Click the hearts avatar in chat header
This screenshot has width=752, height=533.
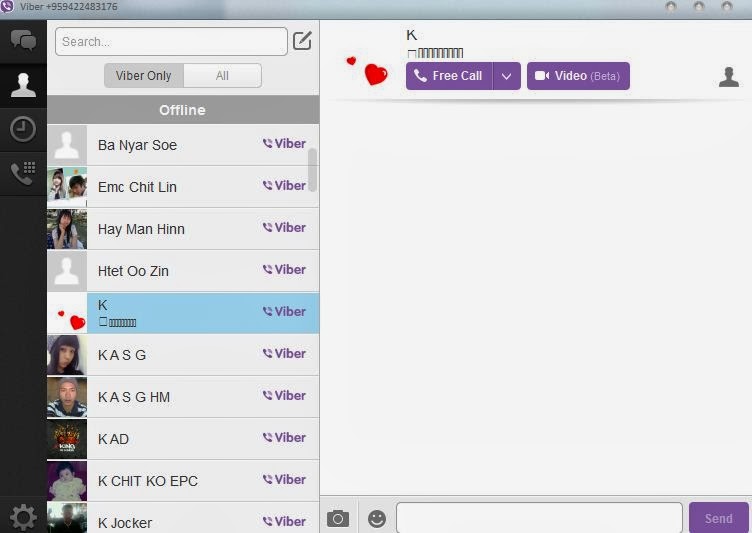click(367, 71)
